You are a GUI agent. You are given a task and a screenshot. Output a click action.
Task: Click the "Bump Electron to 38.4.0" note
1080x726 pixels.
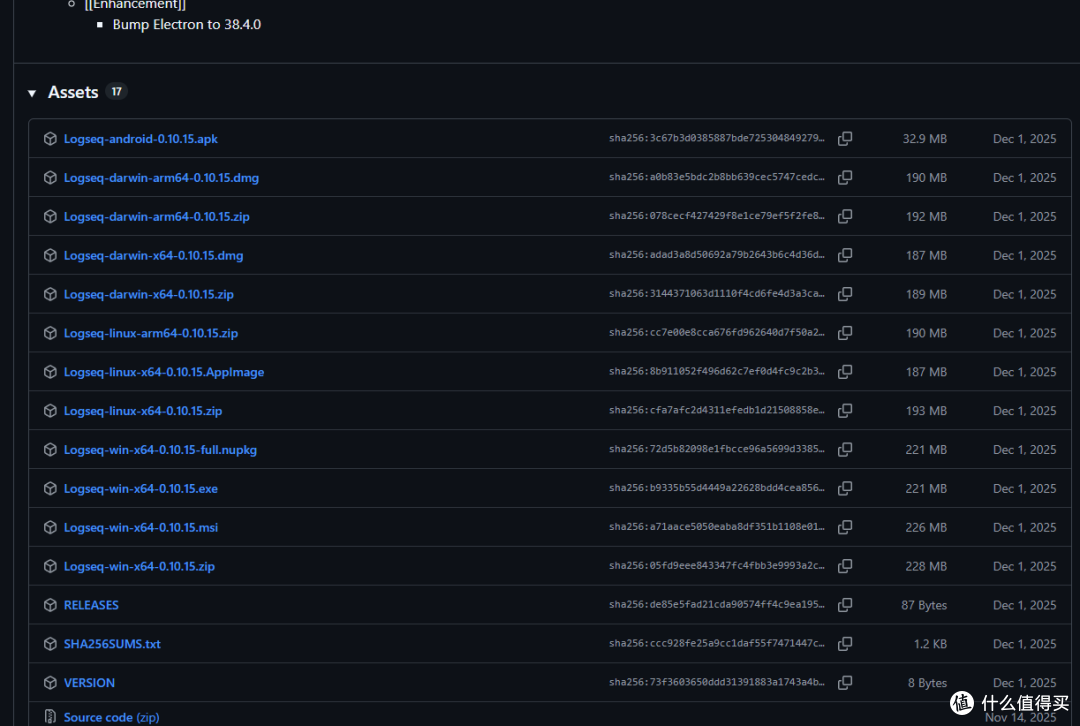(187, 25)
